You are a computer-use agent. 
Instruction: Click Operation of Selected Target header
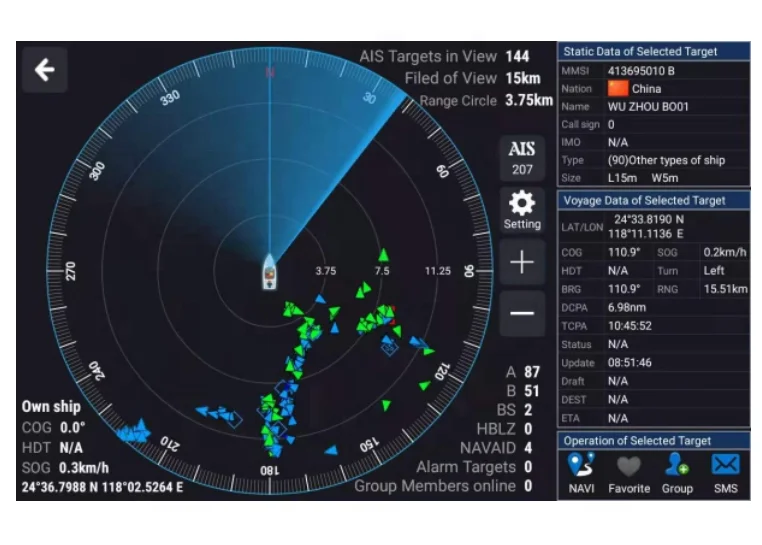[654, 440]
